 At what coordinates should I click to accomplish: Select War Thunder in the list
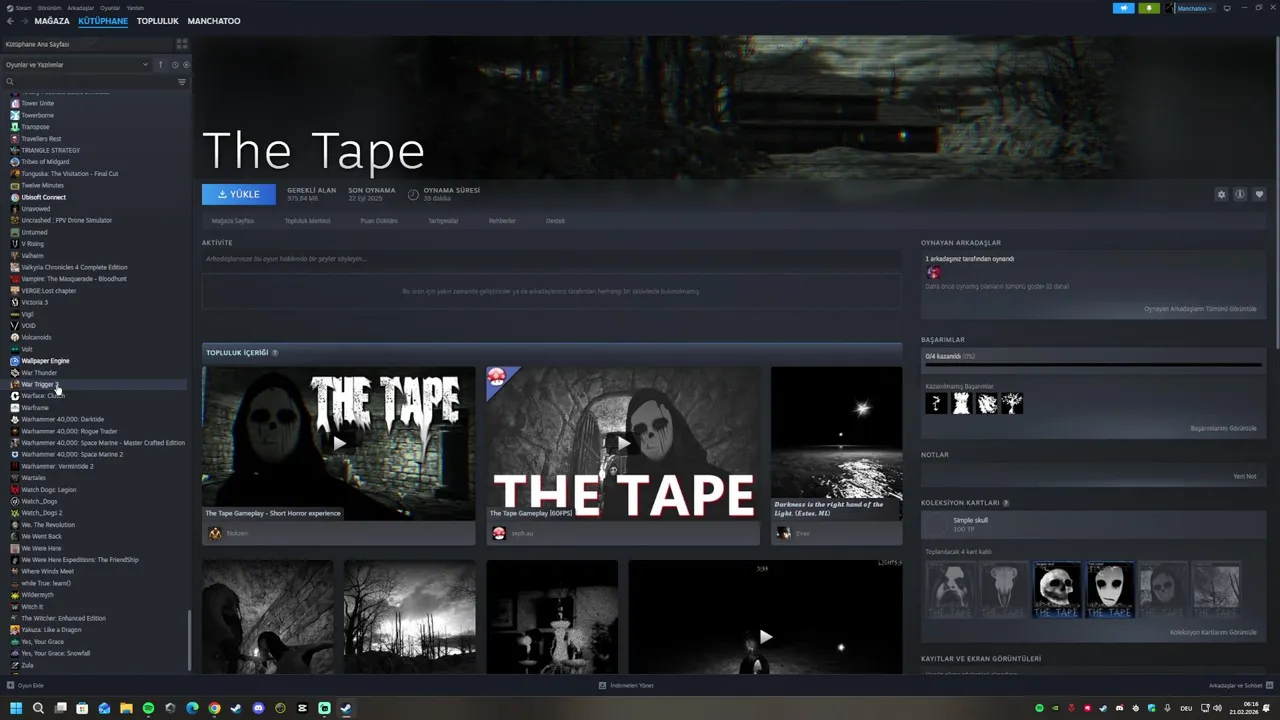tap(39, 373)
